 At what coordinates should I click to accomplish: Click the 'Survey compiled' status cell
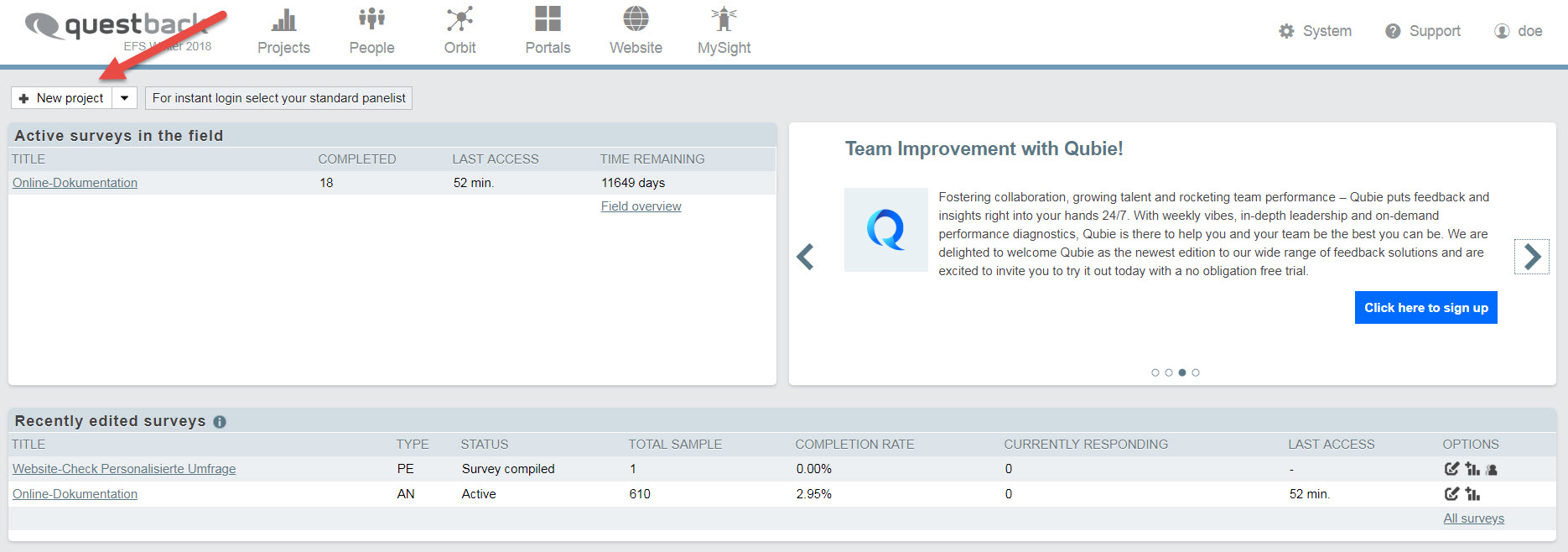click(508, 469)
